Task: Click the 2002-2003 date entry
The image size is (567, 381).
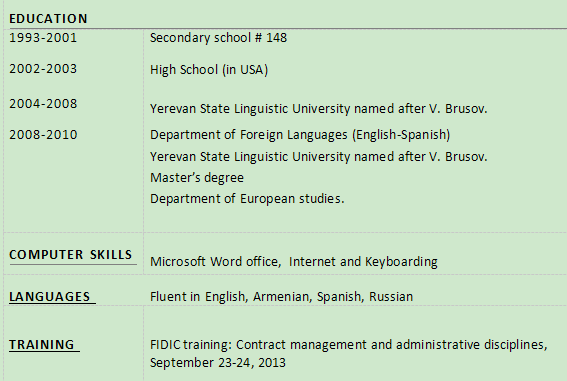Action: coord(43,69)
